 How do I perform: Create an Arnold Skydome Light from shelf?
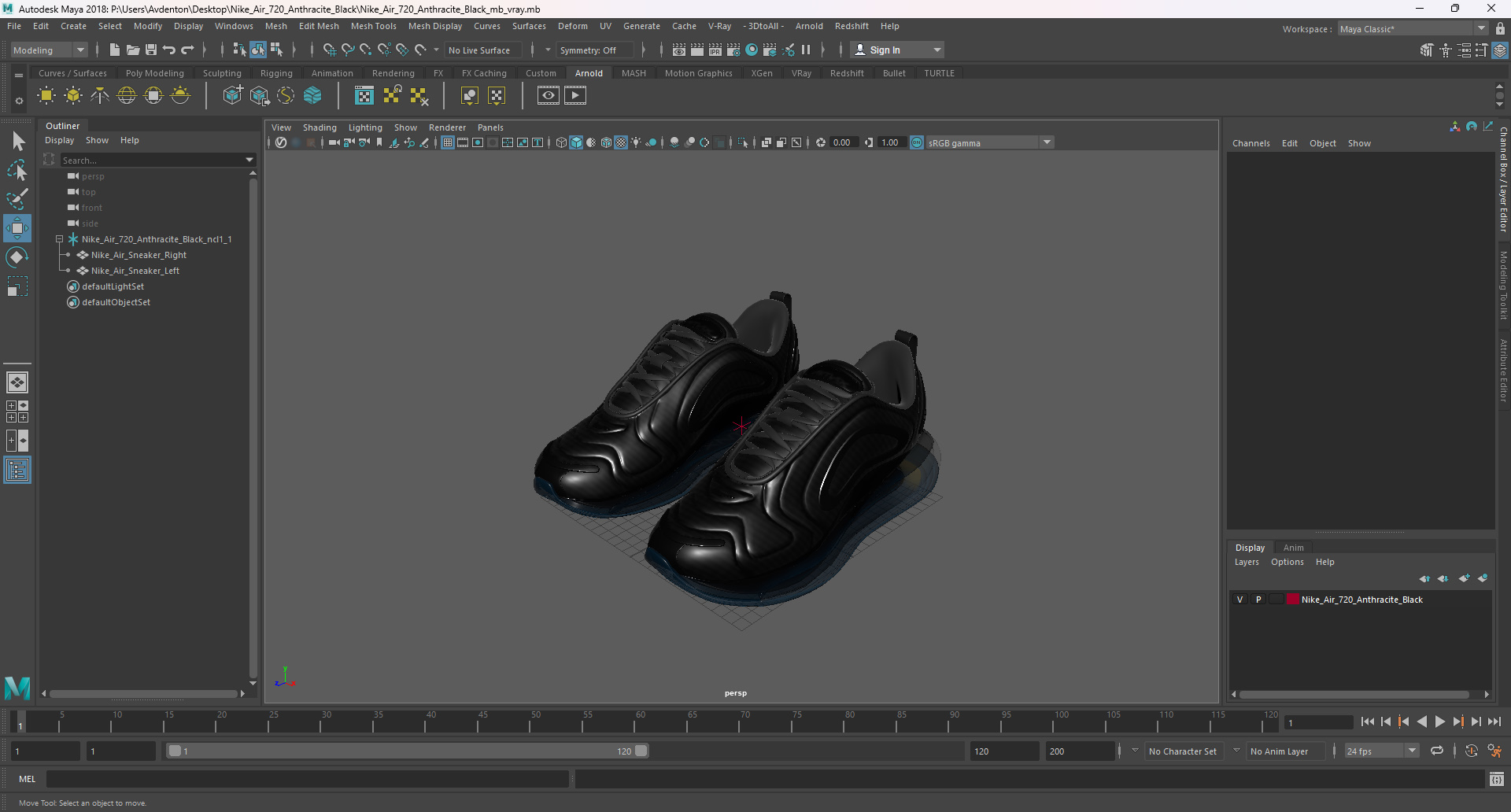point(127,96)
